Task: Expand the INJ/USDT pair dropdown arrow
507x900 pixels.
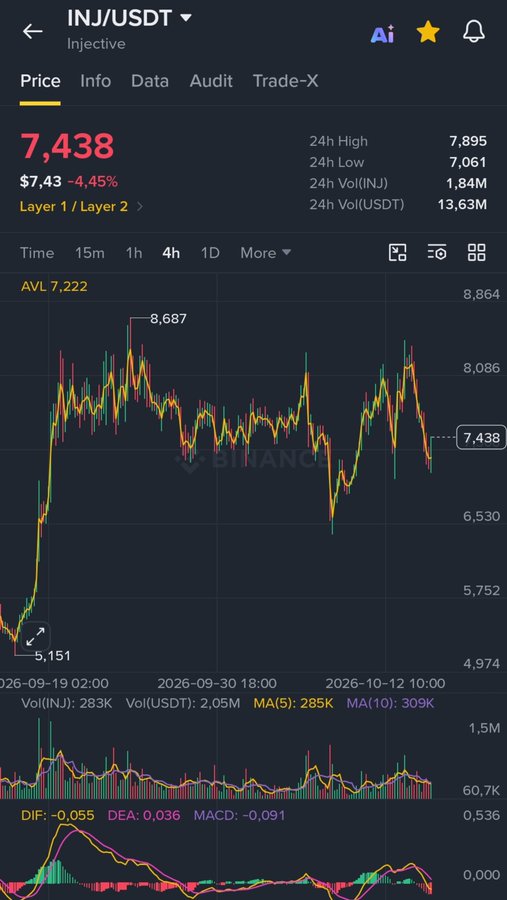Action: [x=185, y=18]
